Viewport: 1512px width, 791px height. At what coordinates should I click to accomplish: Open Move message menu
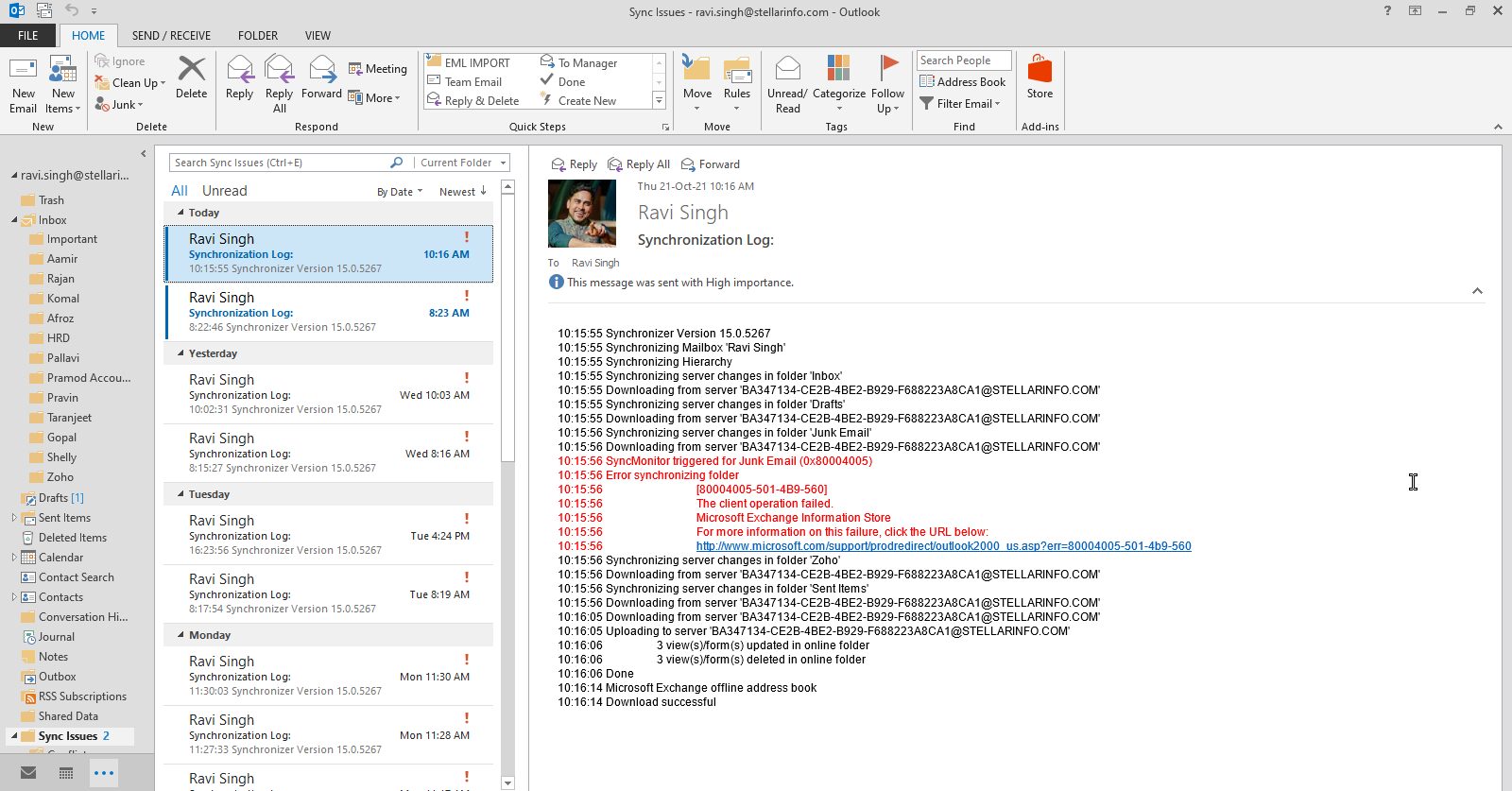coord(697,84)
